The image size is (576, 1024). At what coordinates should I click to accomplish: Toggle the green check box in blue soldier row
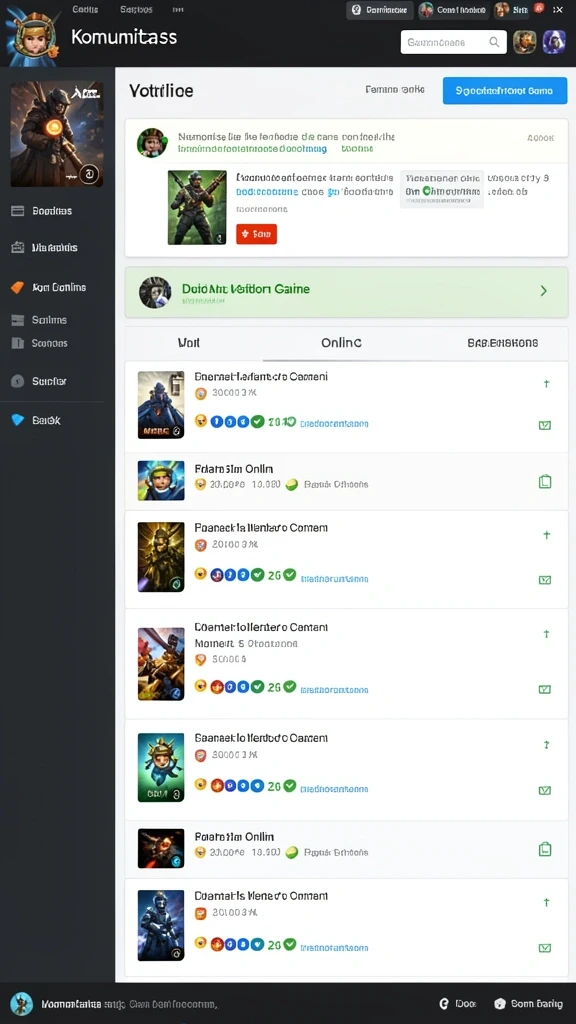click(545, 948)
